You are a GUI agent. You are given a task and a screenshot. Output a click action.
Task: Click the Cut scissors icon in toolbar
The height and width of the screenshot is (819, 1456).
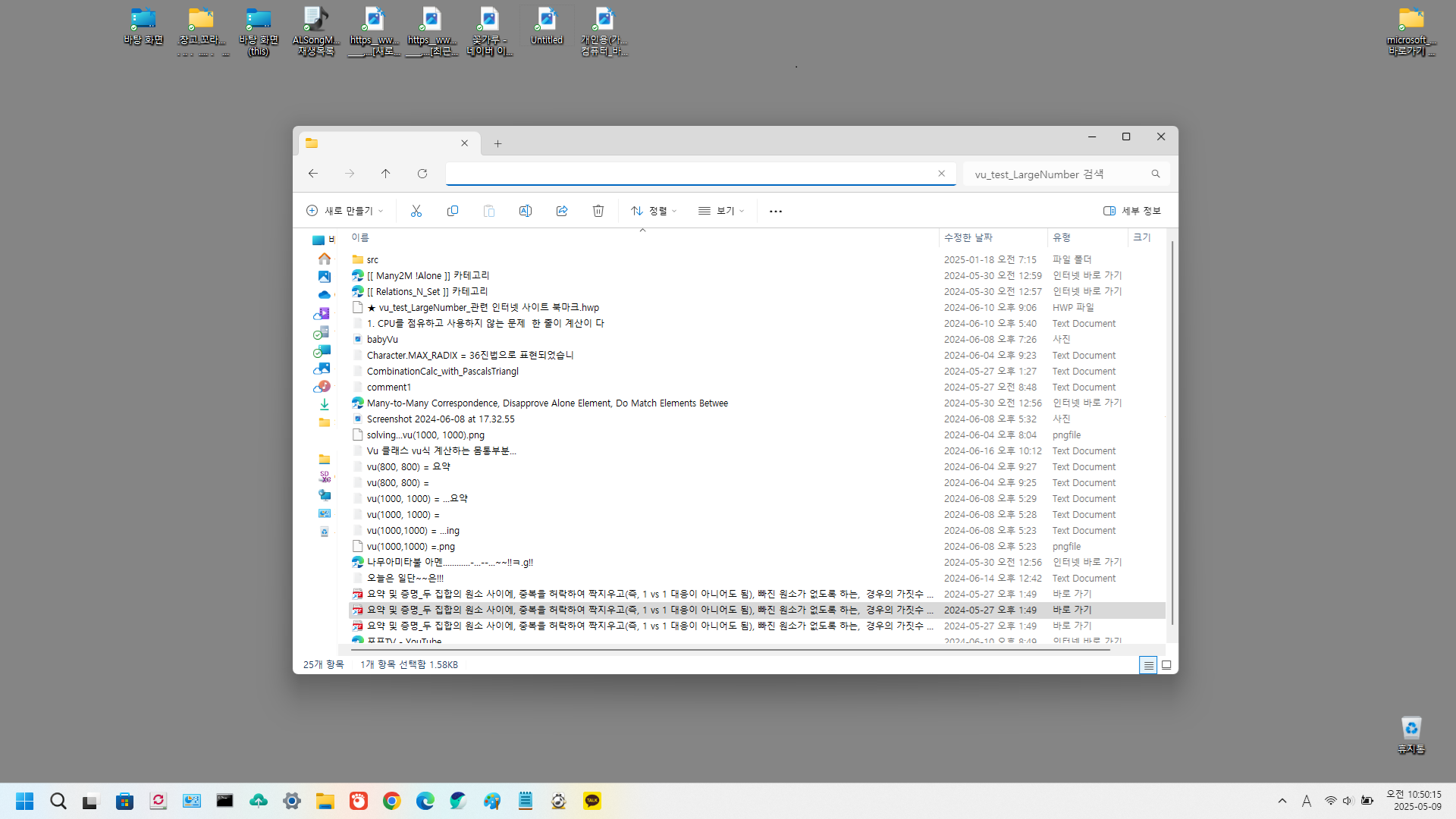416,211
